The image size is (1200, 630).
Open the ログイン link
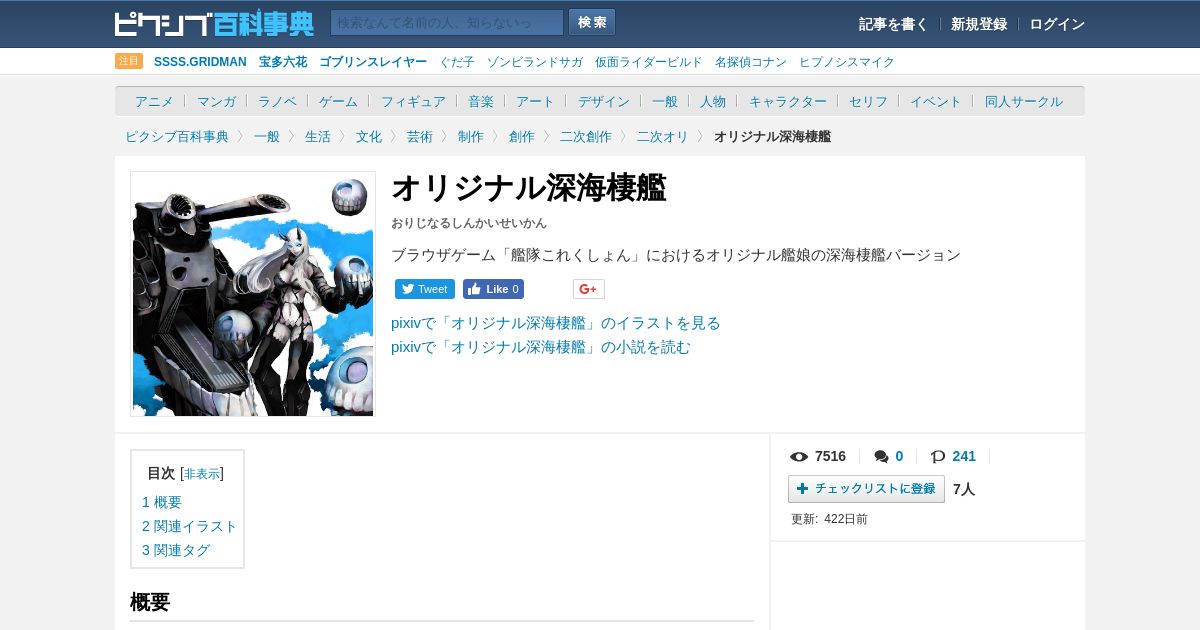(1057, 24)
